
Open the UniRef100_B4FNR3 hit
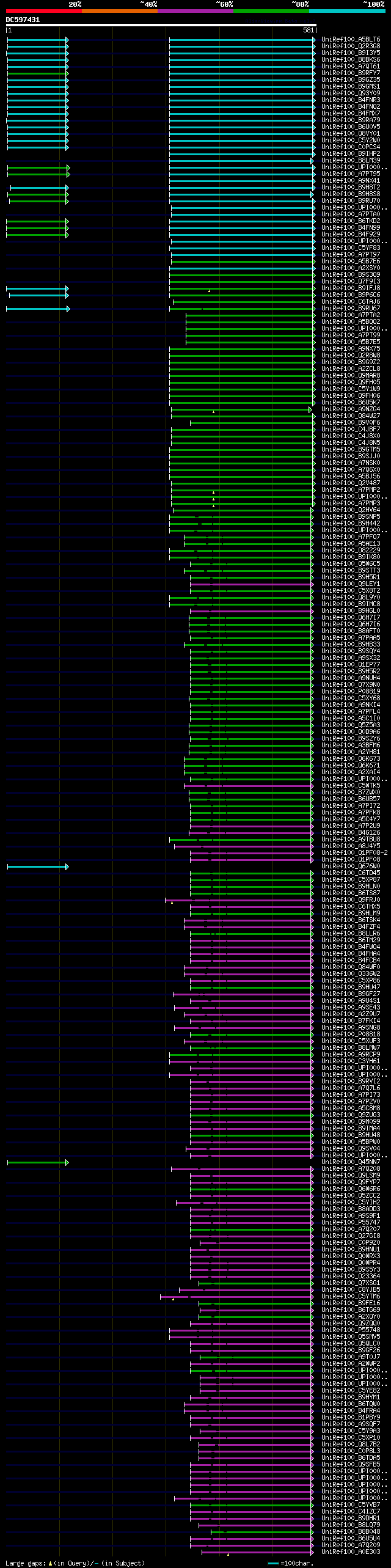[x=351, y=100]
